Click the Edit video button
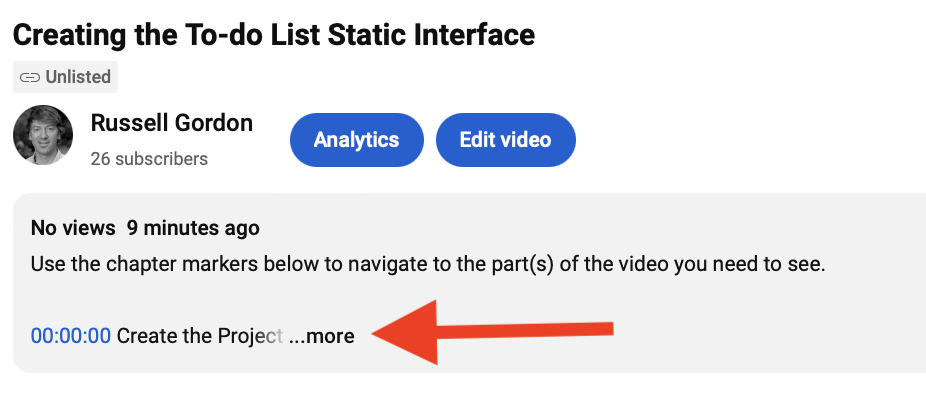Image resolution: width=926 pixels, height=394 pixels. point(506,140)
